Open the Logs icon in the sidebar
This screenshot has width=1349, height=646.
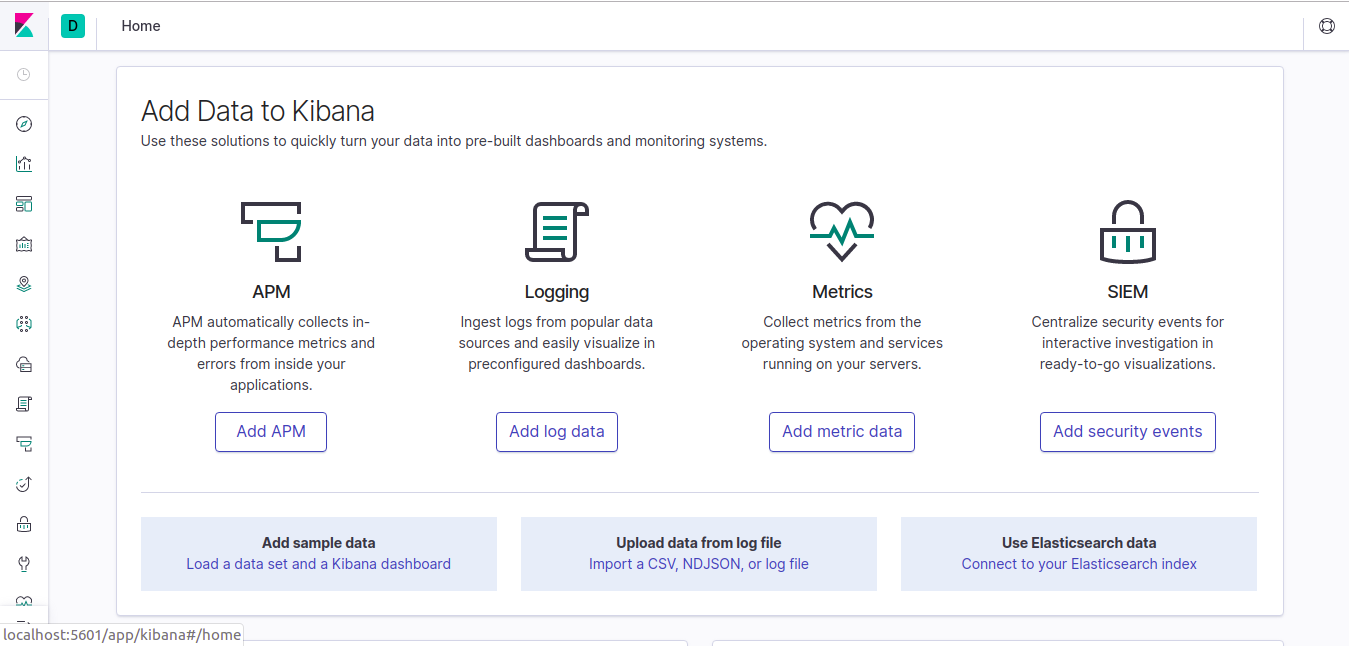point(24,404)
